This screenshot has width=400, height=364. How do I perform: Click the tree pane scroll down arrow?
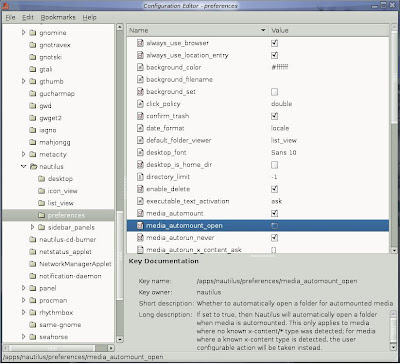click(x=120, y=339)
